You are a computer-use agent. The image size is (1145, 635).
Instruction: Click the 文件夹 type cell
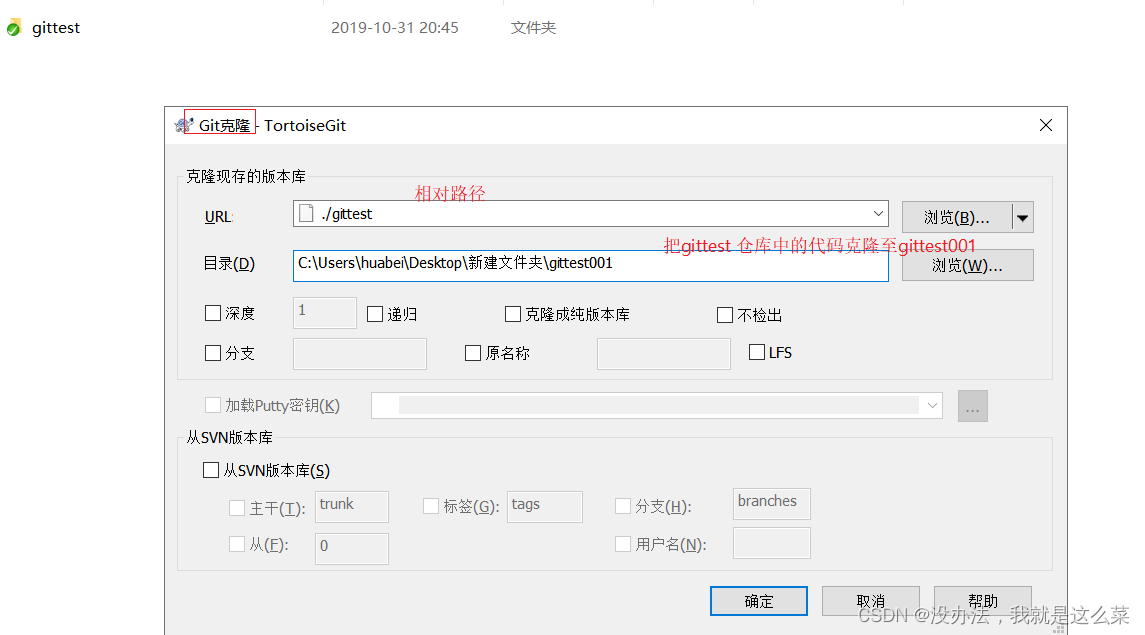coord(533,28)
